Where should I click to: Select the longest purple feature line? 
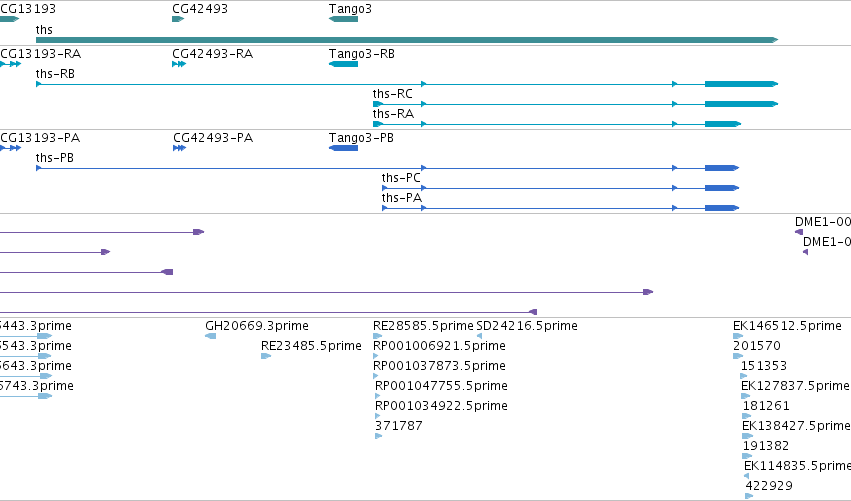pyautogui.click(x=326, y=292)
